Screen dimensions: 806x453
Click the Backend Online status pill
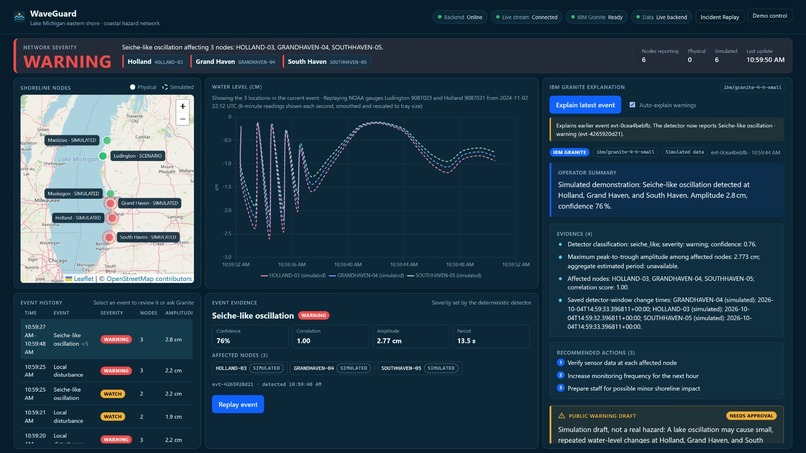pos(460,17)
